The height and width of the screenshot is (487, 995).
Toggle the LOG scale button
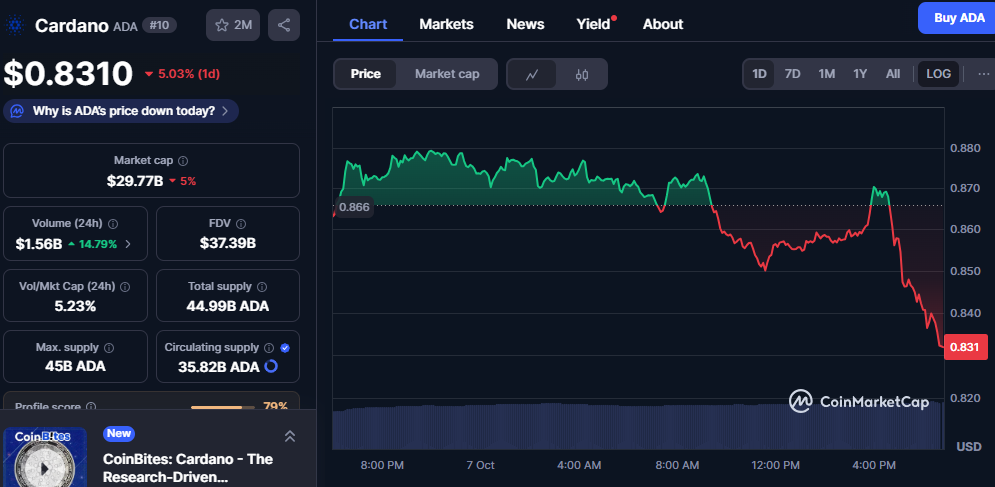pos(939,74)
